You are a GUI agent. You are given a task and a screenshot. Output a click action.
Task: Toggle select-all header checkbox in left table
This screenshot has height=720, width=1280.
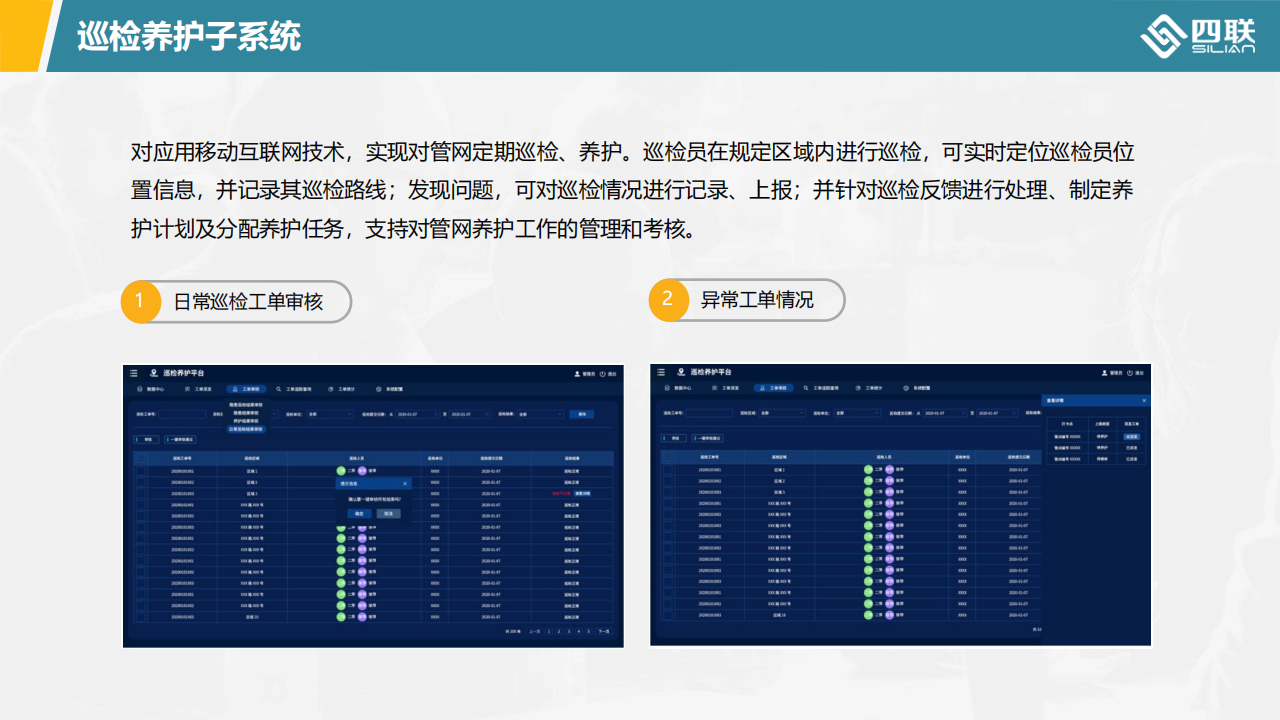click(x=140, y=458)
